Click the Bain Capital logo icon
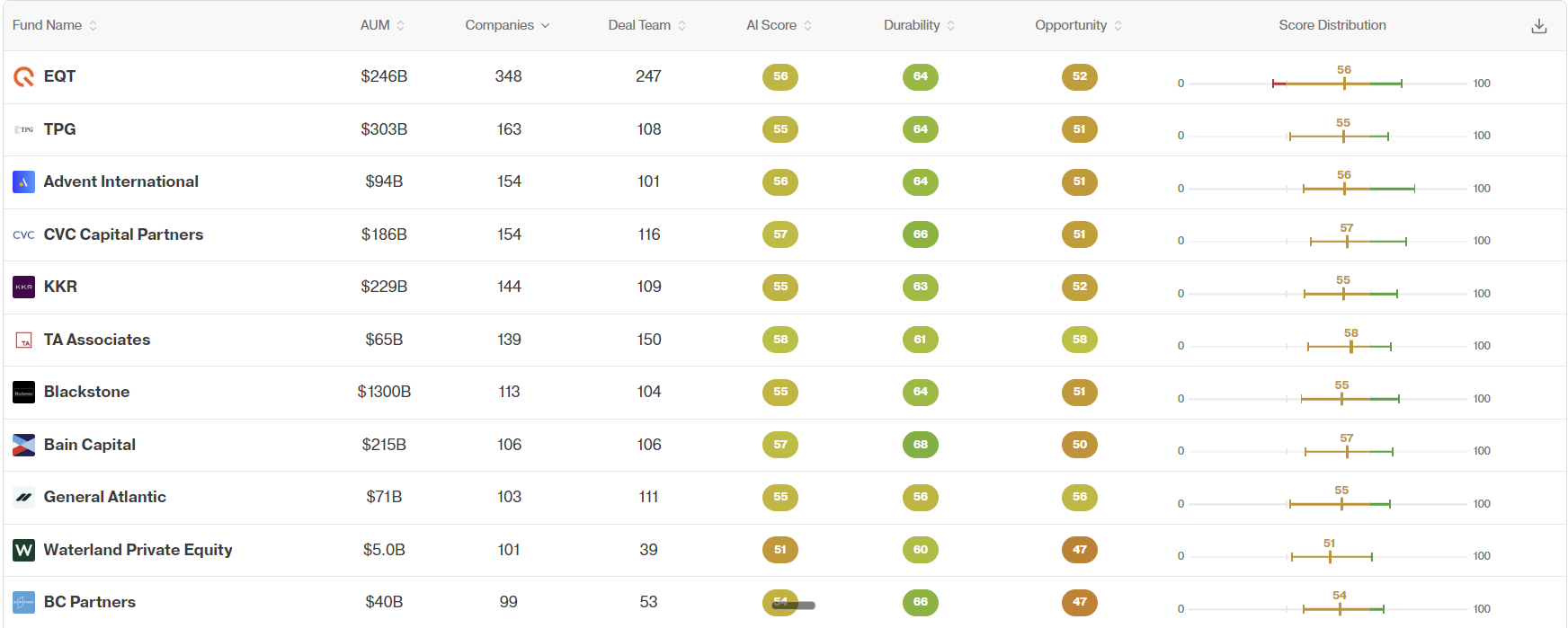Viewport: 1568px width, 628px height. 24,445
